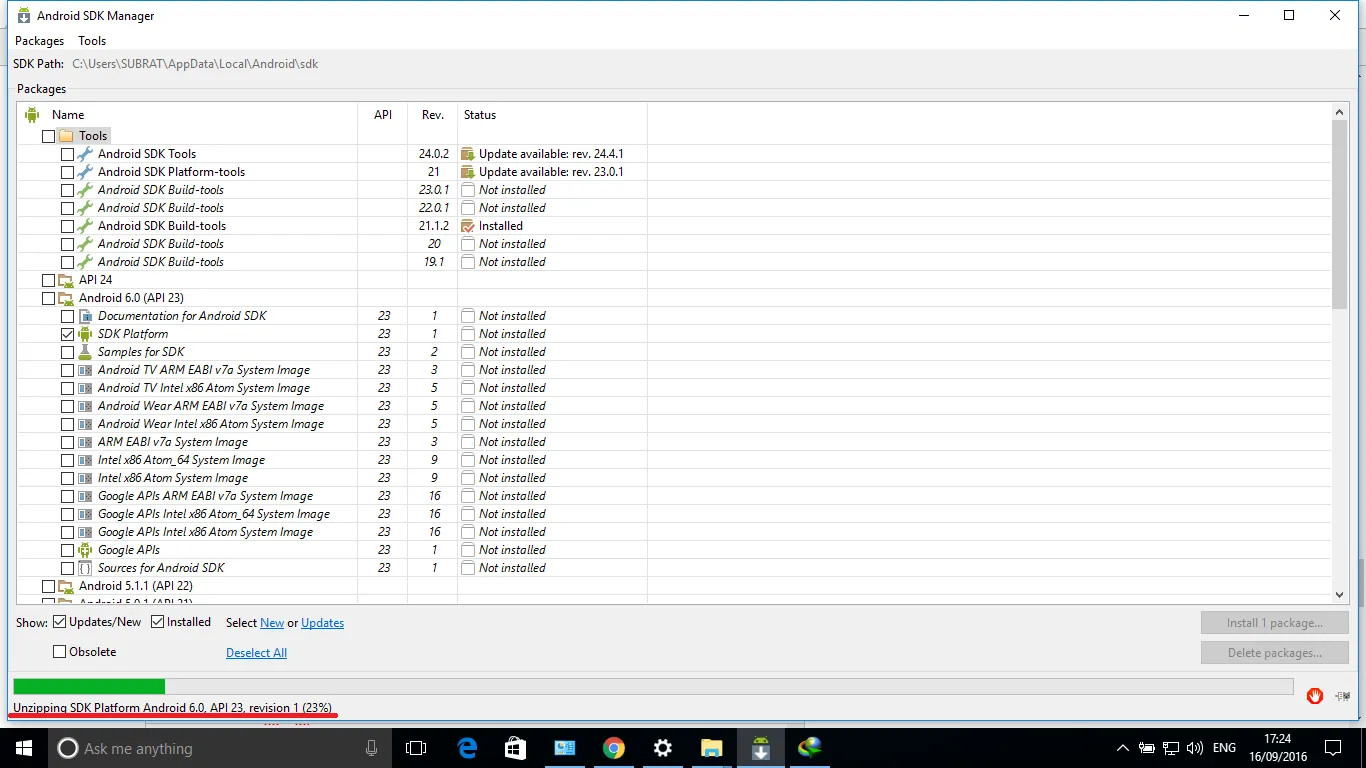Click the New selection link

[x=272, y=623]
